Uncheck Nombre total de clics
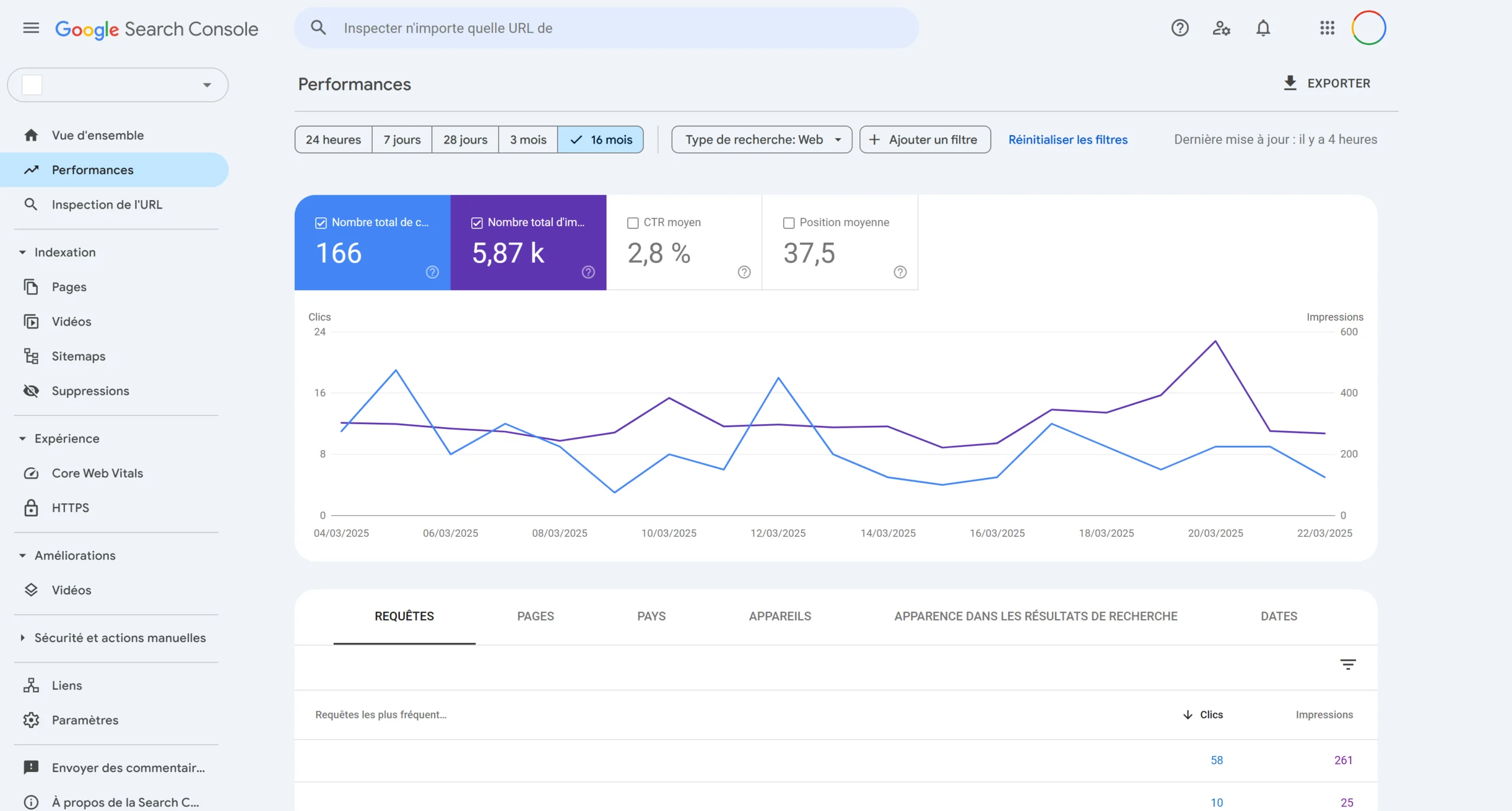The width and height of the screenshot is (1512, 811). [321, 223]
